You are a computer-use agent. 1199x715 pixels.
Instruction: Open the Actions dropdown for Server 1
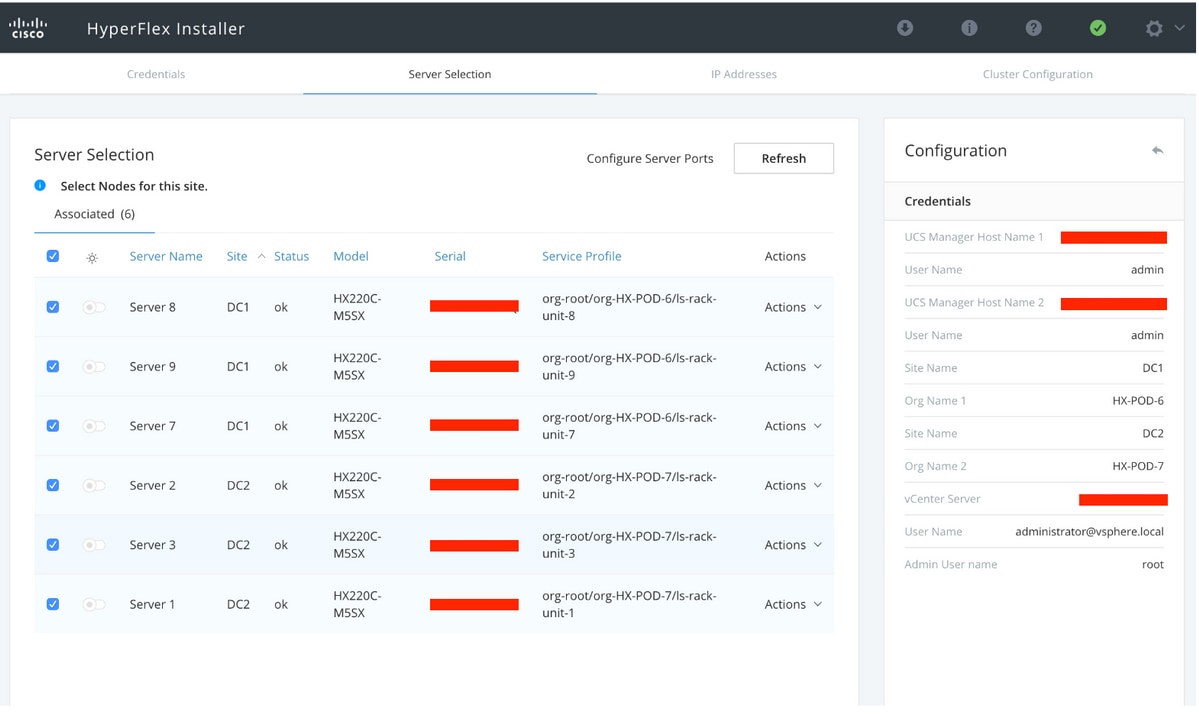pyautogui.click(x=793, y=604)
